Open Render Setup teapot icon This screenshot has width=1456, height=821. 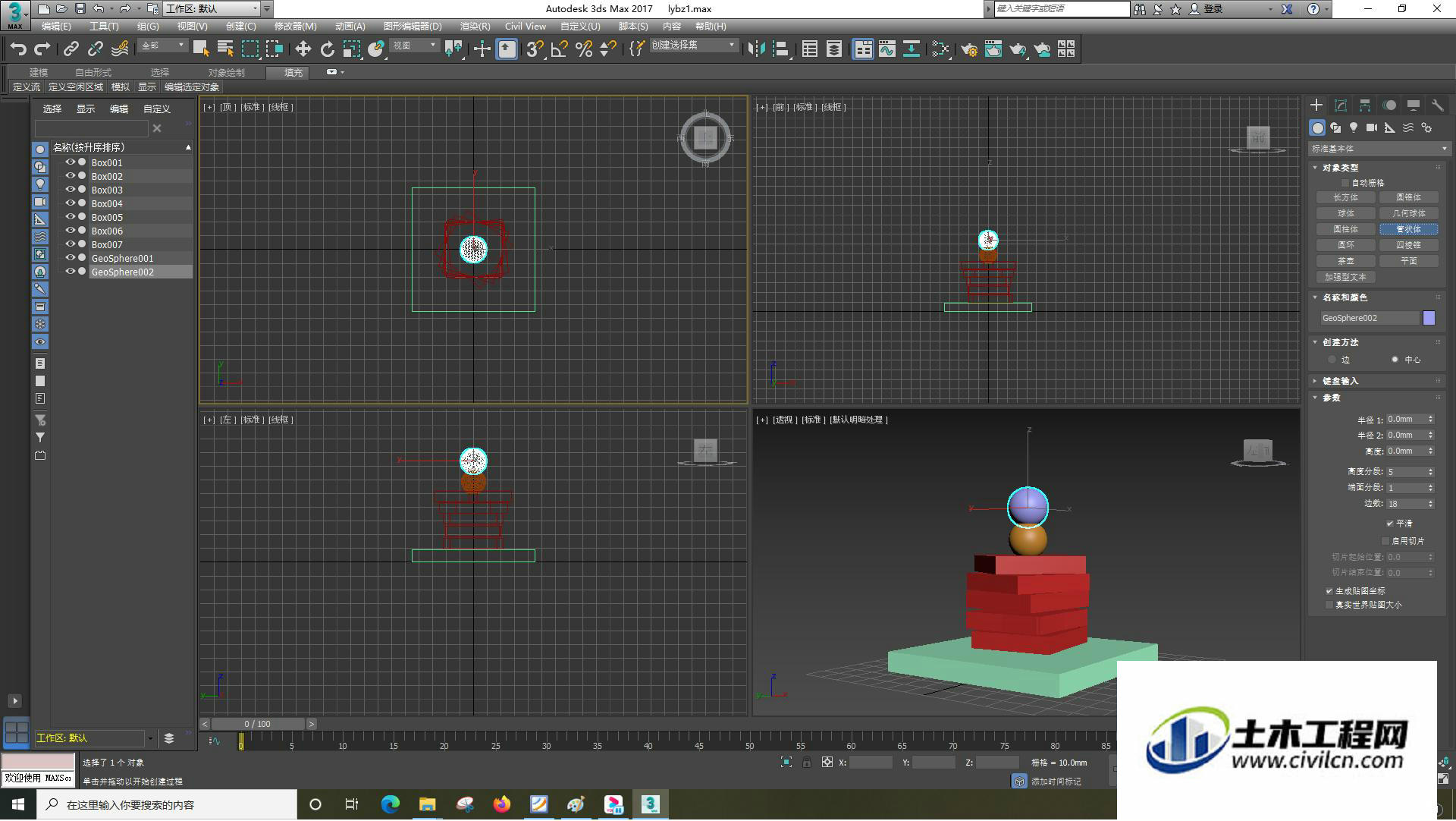(x=968, y=49)
